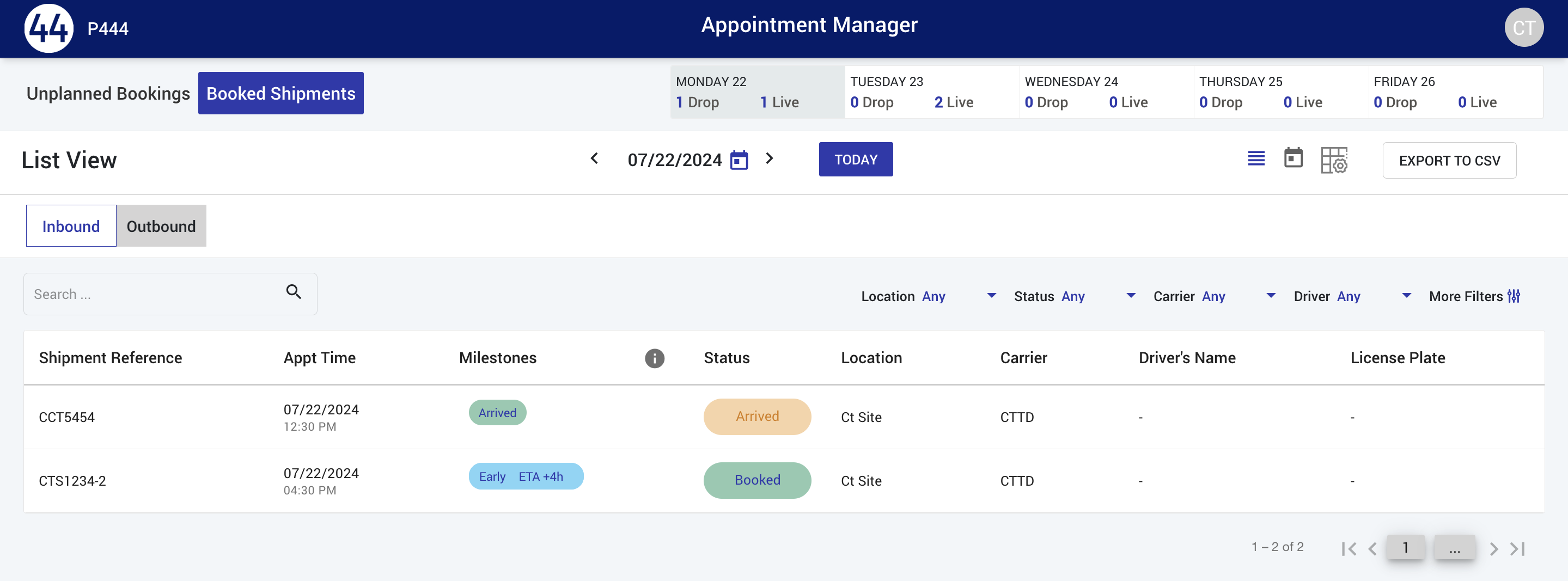Select Thursday 25 day card
The image size is (1568, 581).
1280,92
